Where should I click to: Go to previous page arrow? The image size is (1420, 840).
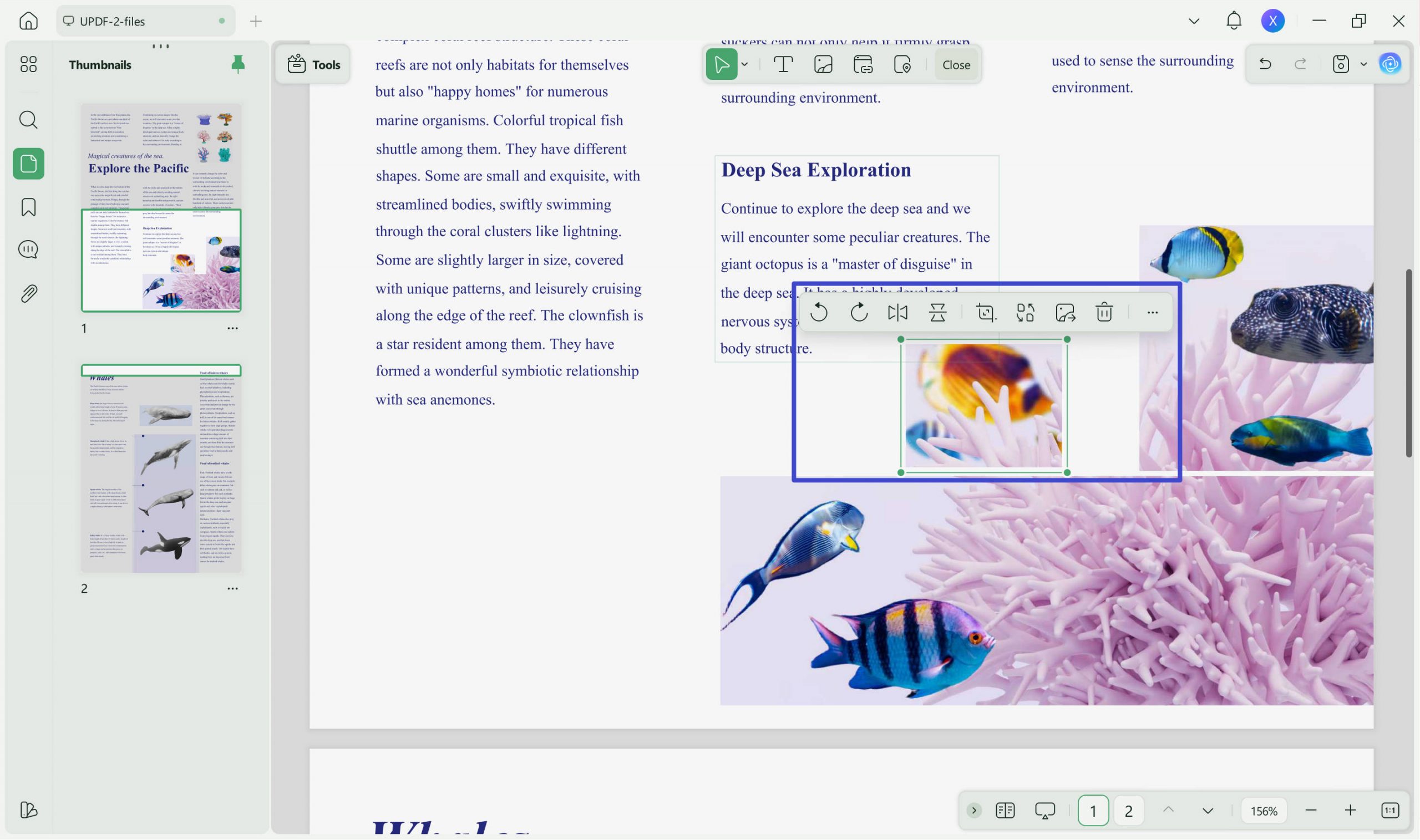click(1168, 810)
